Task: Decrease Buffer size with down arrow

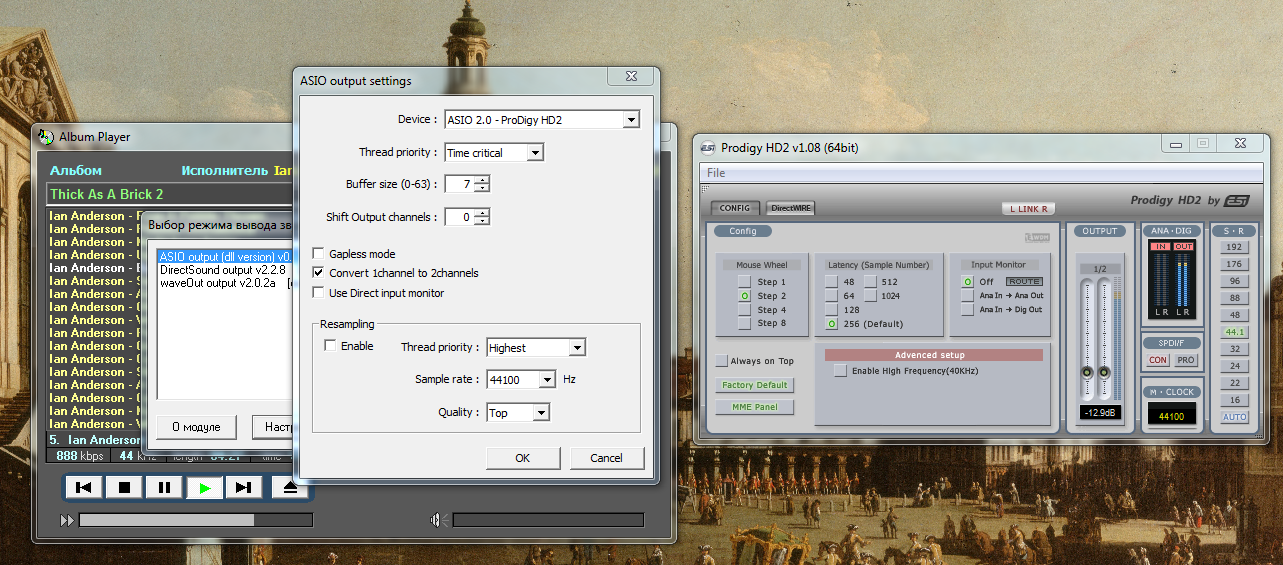Action: [x=482, y=189]
